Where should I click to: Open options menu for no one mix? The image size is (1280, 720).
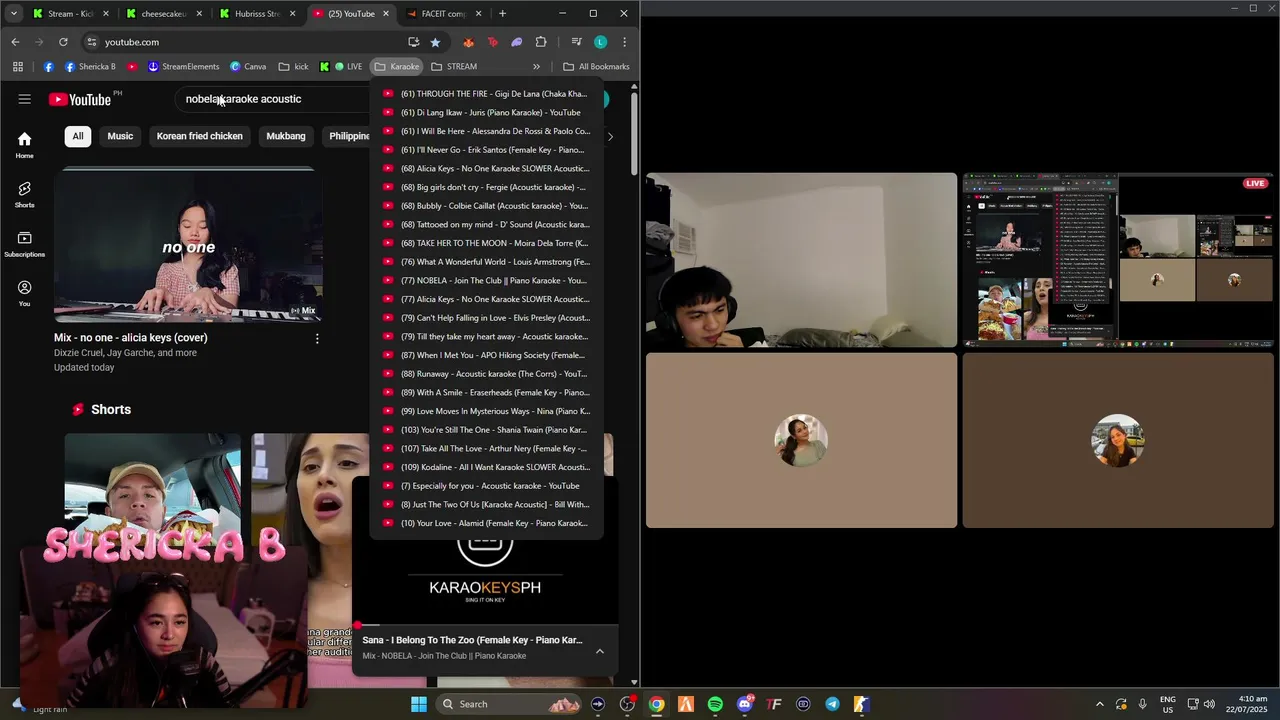(x=317, y=339)
